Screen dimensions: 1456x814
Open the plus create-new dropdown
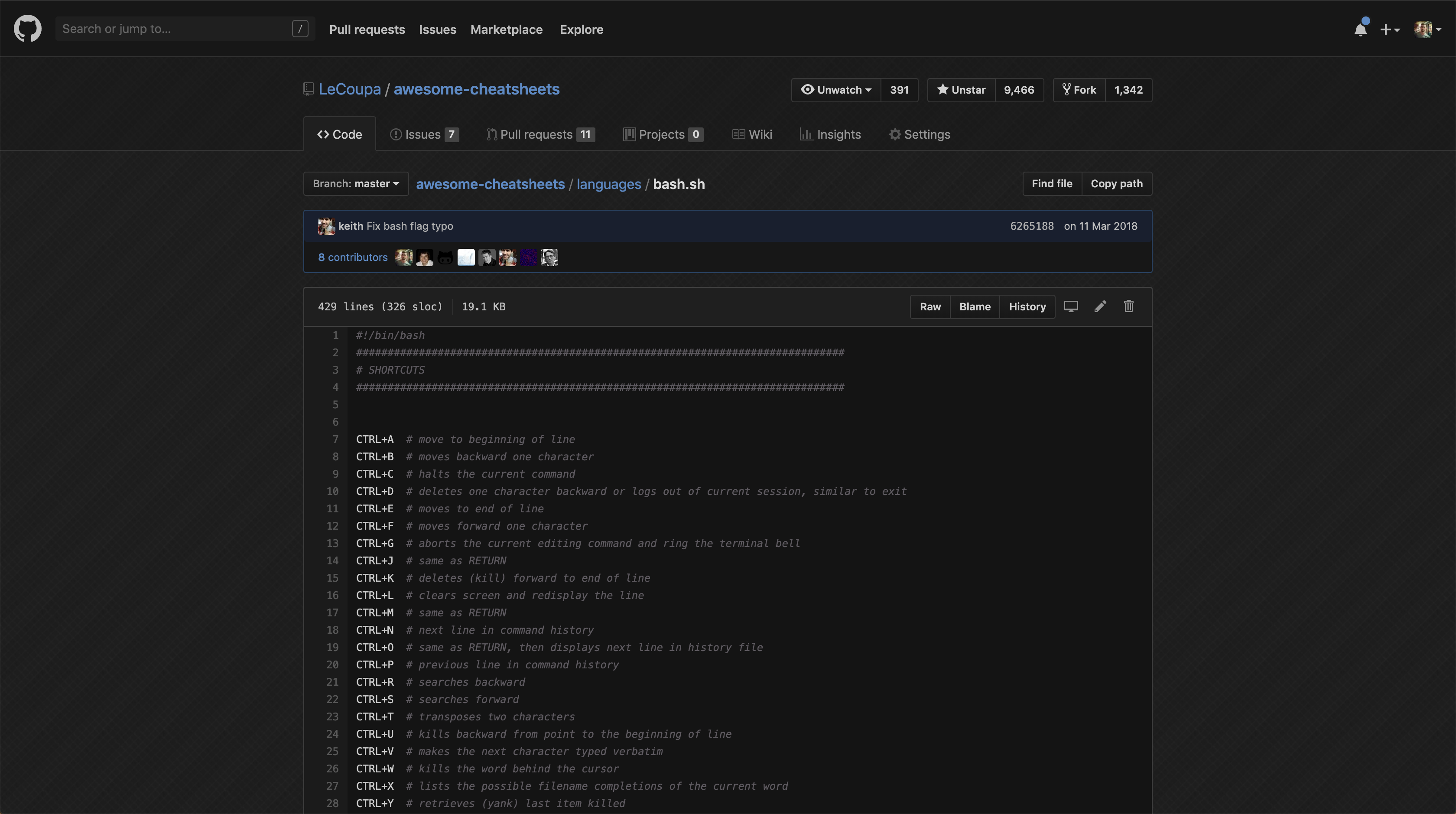tap(1389, 29)
